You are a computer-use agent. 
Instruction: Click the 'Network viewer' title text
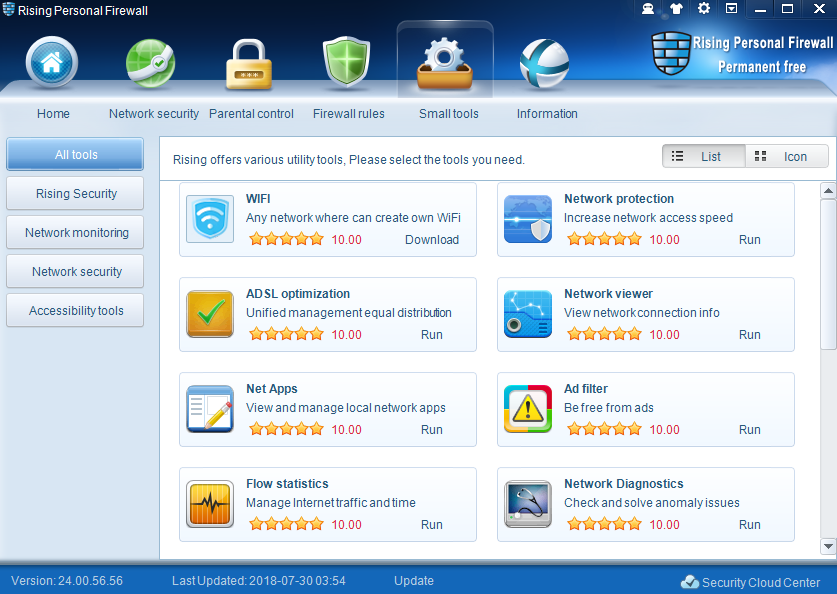click(x=608, y=294)
